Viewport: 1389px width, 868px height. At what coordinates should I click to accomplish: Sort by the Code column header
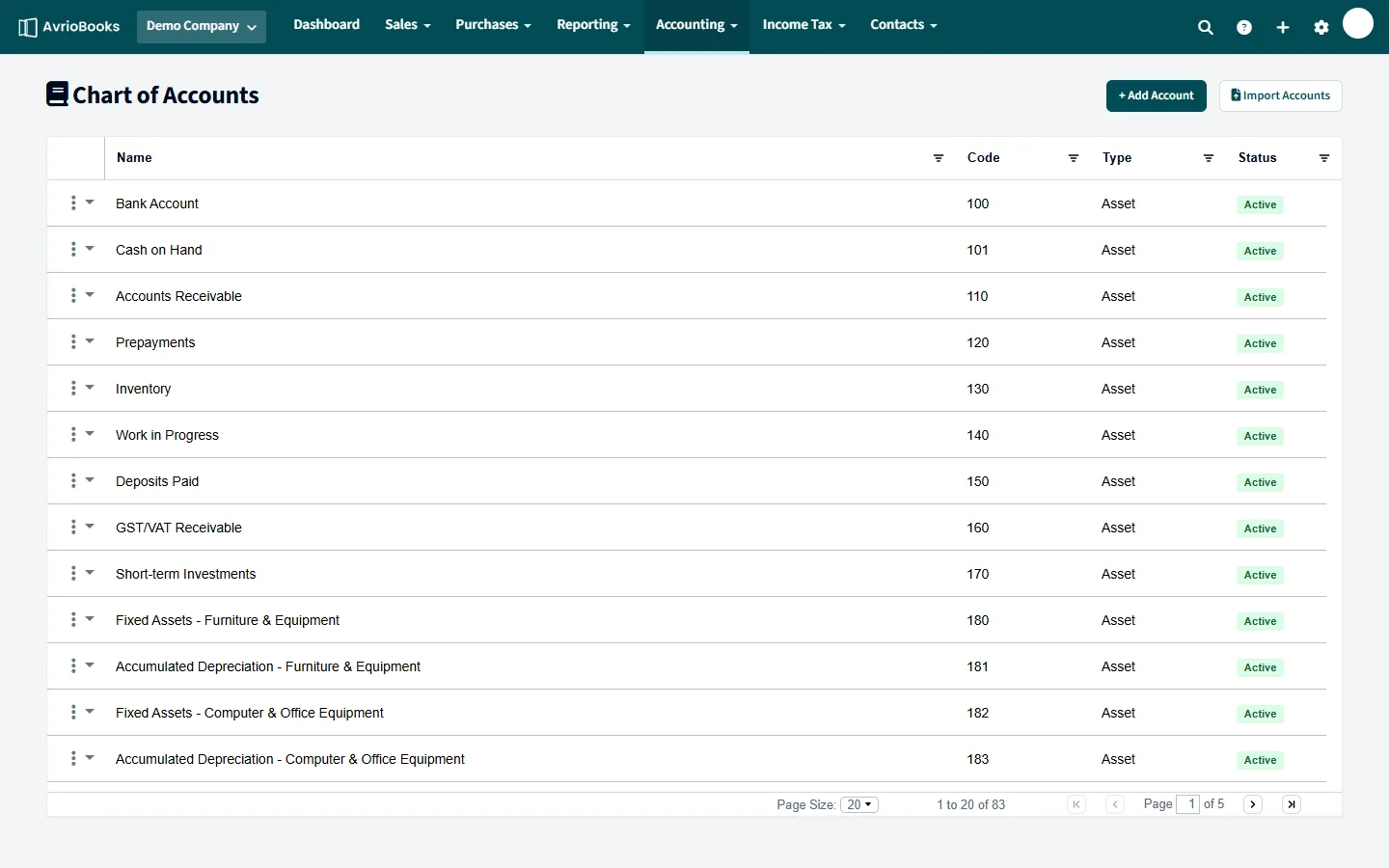click(x=984, y=158)
